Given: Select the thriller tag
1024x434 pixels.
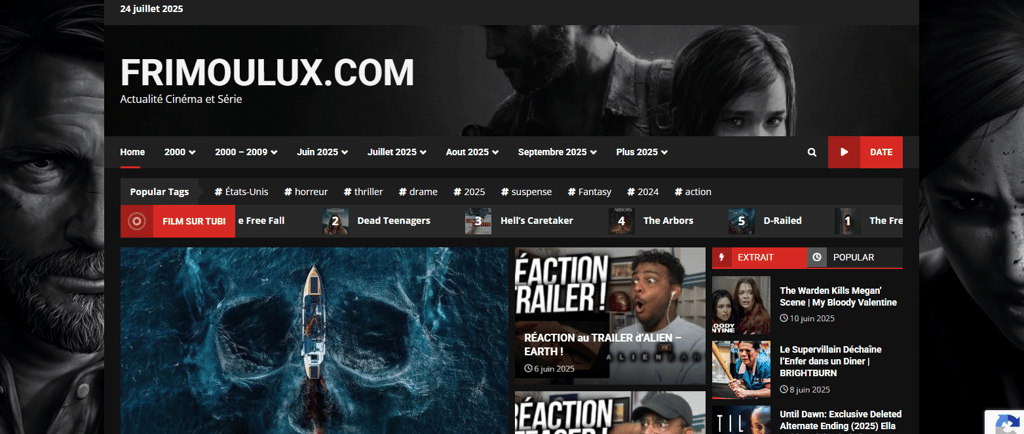Looking at the screenshot, I should click(x=363, y=192).
